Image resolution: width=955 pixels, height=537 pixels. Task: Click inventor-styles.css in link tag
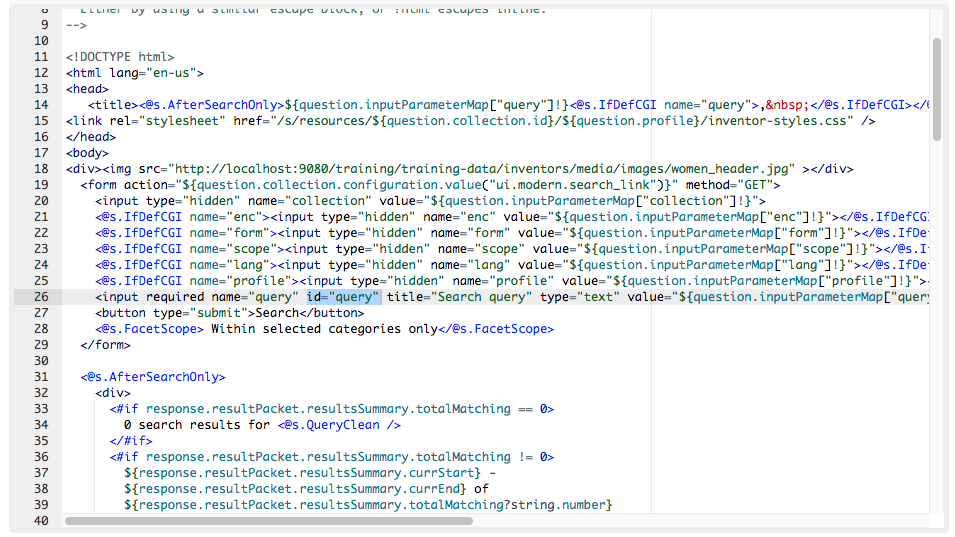tap(780, 121)
